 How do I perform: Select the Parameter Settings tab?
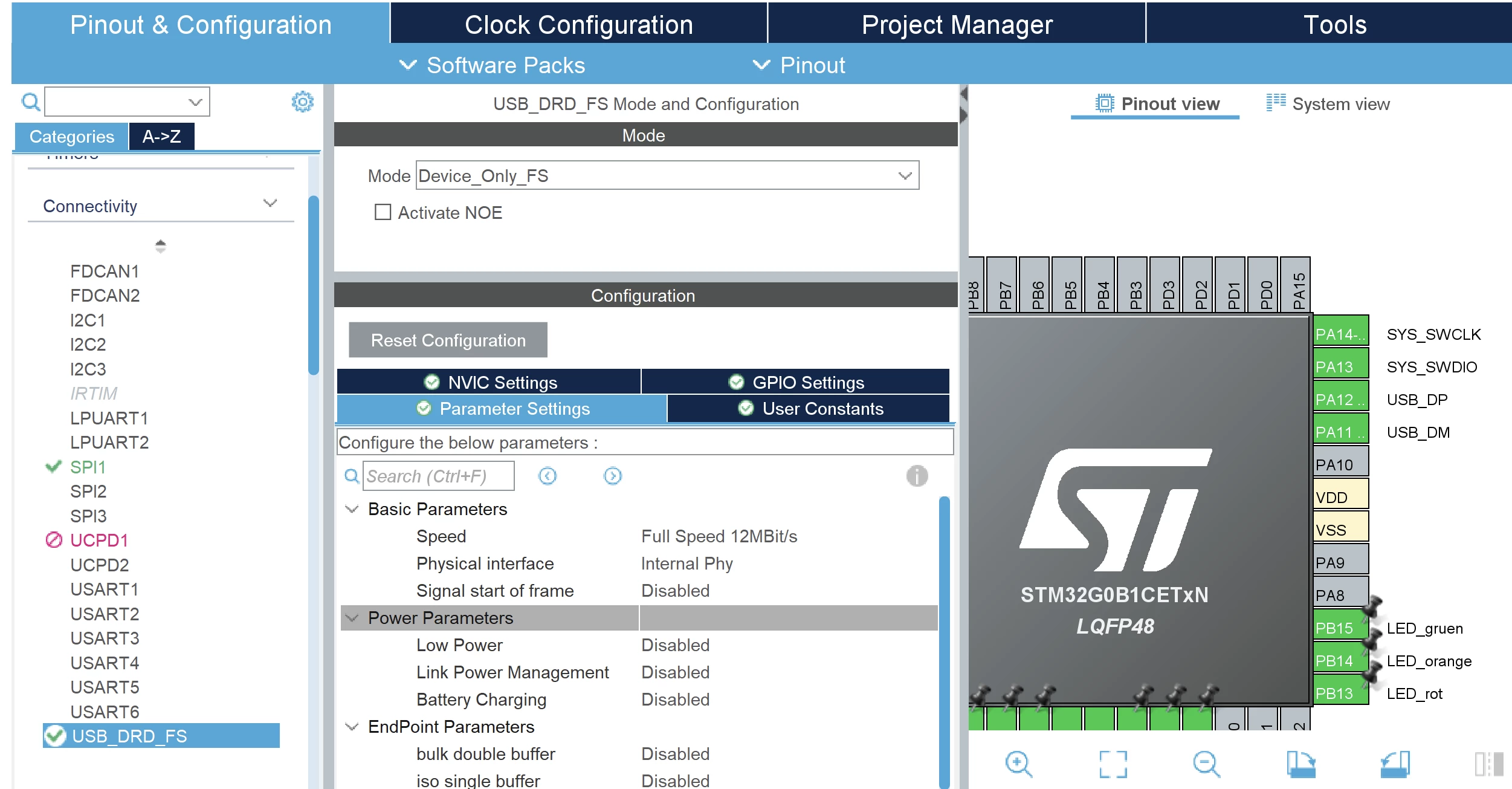coord(502,409)
